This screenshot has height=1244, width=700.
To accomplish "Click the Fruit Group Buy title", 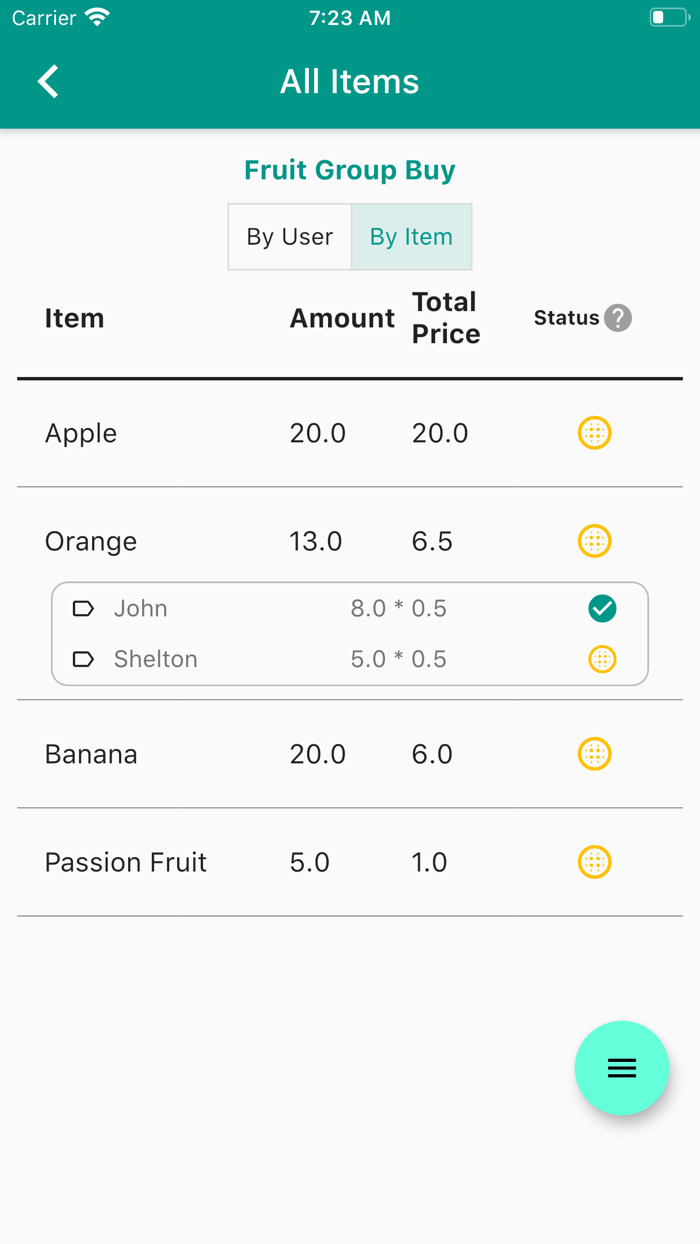I will pyautogui.click(x=350, y=170).
